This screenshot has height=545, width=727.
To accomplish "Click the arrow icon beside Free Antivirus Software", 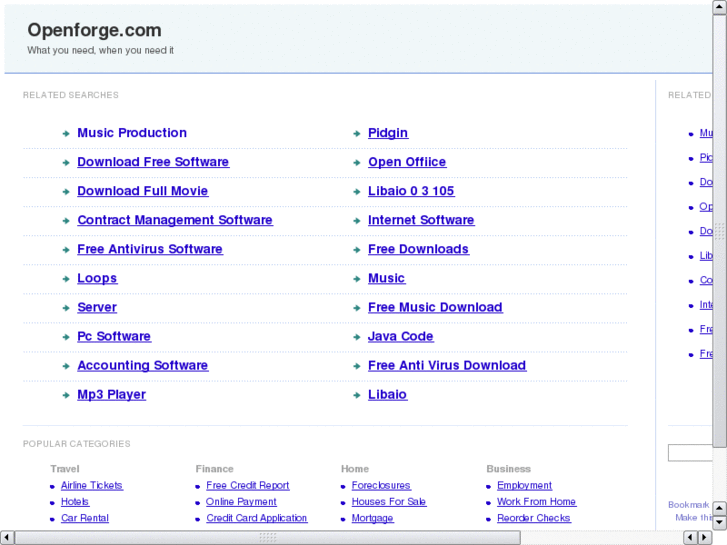I will coord(66,250).
